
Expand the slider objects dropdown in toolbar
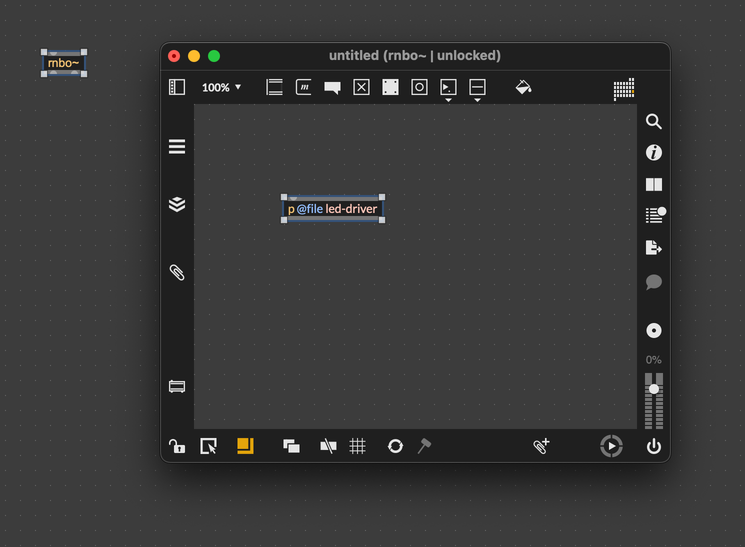pos(477,90)
